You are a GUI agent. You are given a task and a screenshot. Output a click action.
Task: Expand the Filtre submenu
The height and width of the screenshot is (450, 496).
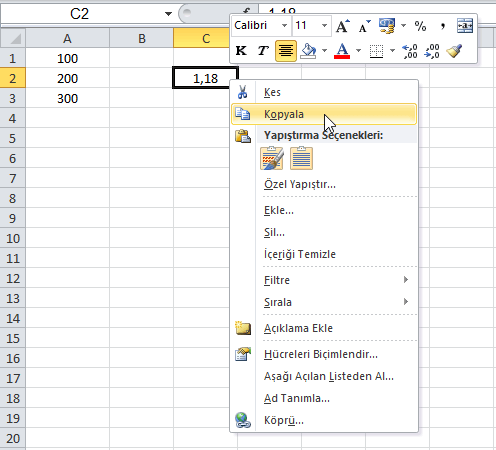click(324, 280)
